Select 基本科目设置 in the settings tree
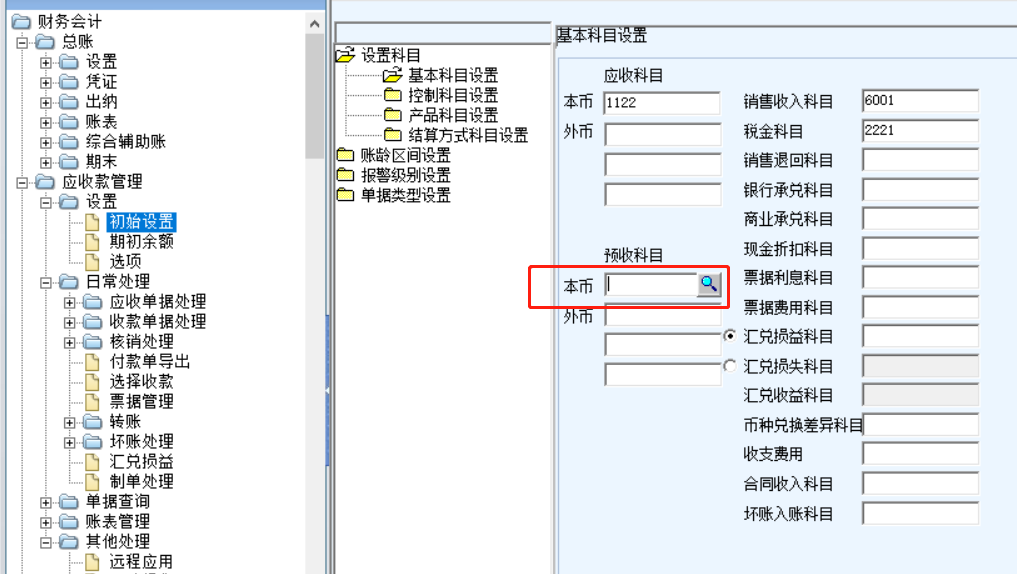 point(453,75)
